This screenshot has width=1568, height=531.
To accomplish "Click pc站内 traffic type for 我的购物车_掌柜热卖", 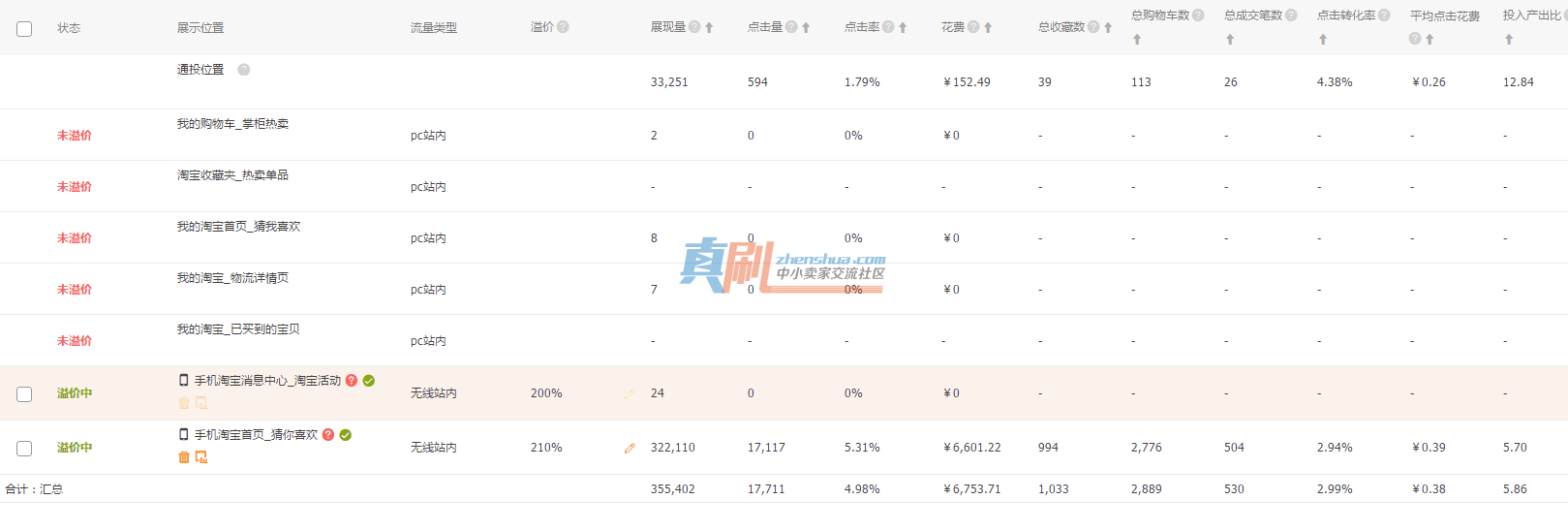I will (x=428, y=136).
